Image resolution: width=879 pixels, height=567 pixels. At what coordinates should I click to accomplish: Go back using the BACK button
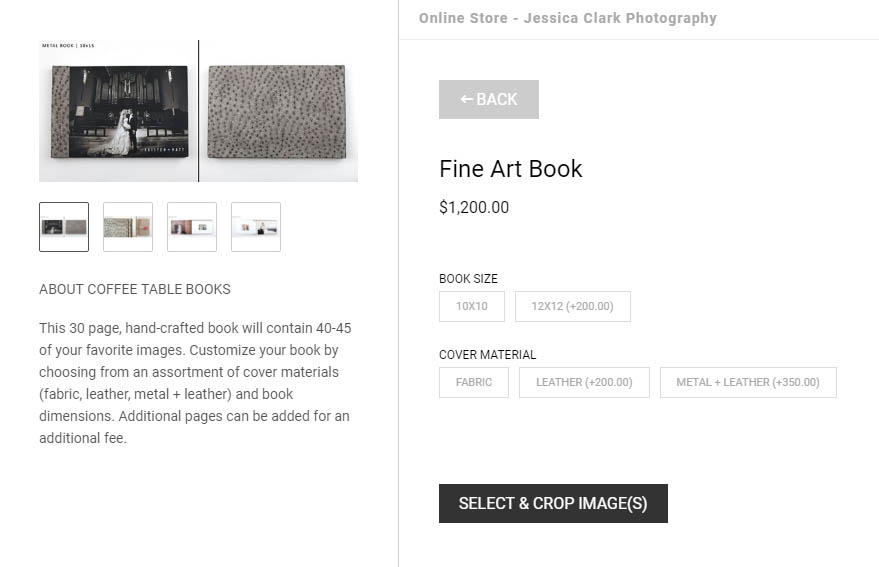click(488, 99)
